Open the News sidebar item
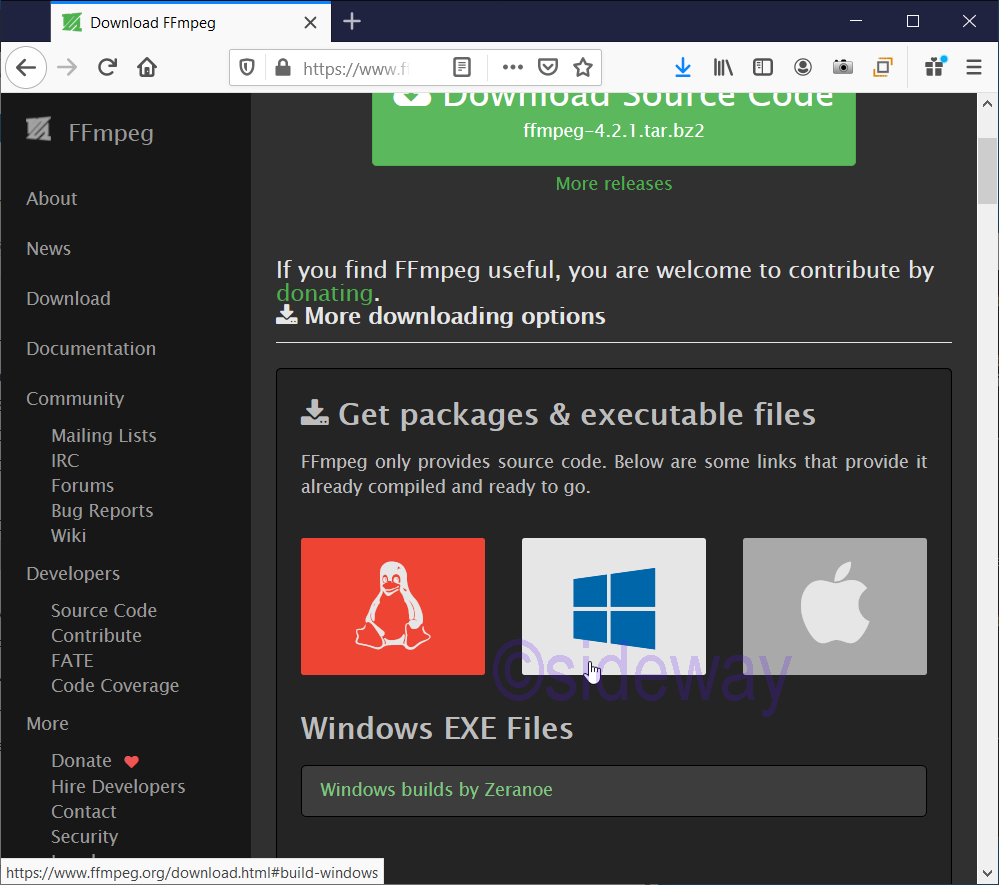The width and height of the screenshot is (999, 885). pyautogui.click(x=48, y=248)
